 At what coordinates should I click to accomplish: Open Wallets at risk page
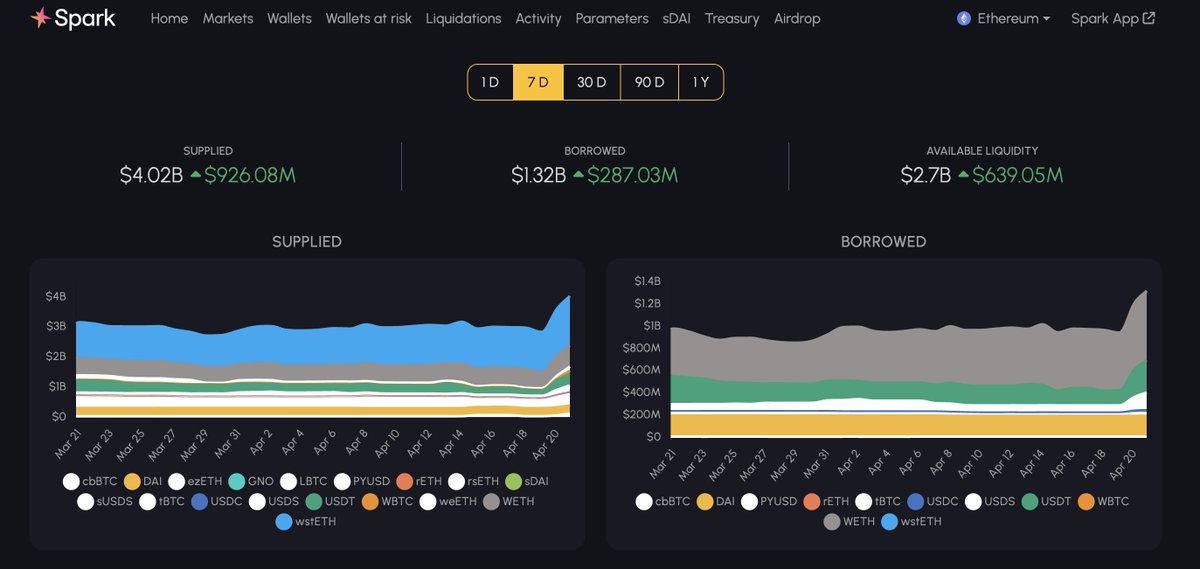(368, 18)
